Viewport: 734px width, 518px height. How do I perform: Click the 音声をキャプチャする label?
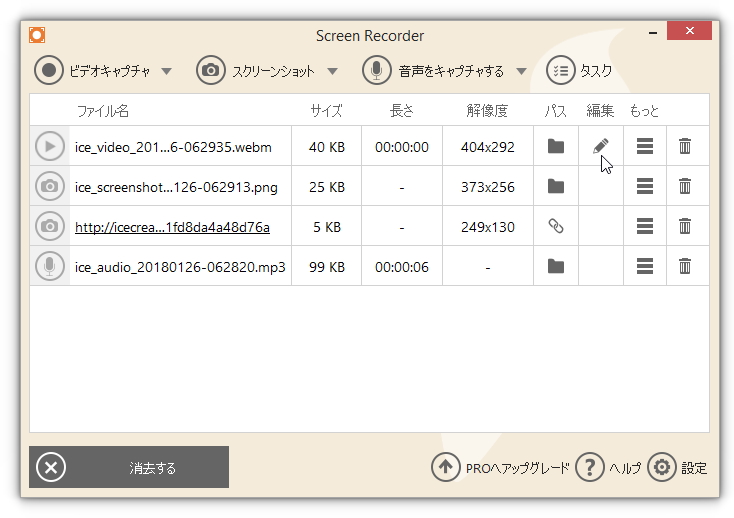(x=451, y=71)
